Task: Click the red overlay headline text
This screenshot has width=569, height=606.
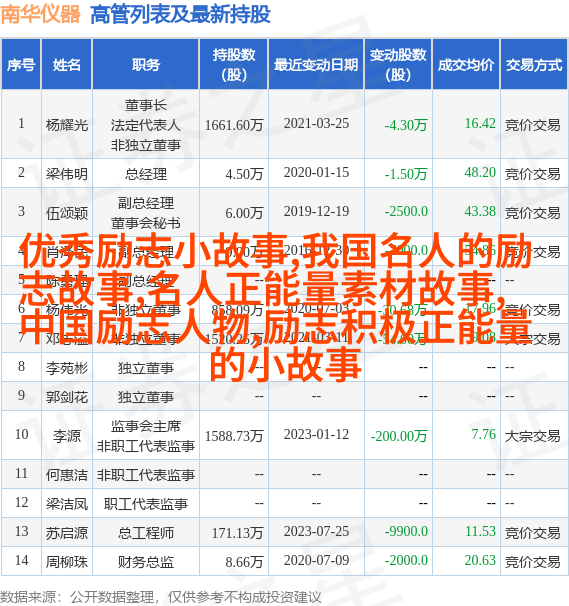Action: coord(277,307)
